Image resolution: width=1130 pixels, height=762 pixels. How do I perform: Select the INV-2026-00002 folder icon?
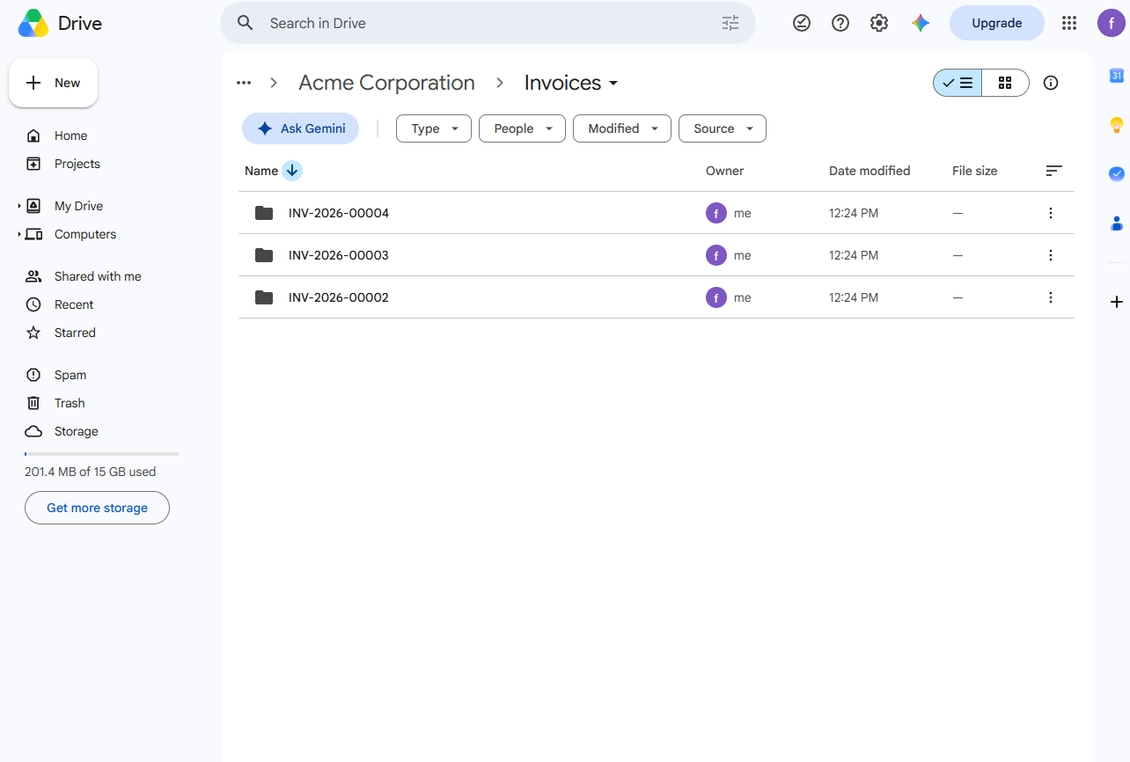(264, 297)
